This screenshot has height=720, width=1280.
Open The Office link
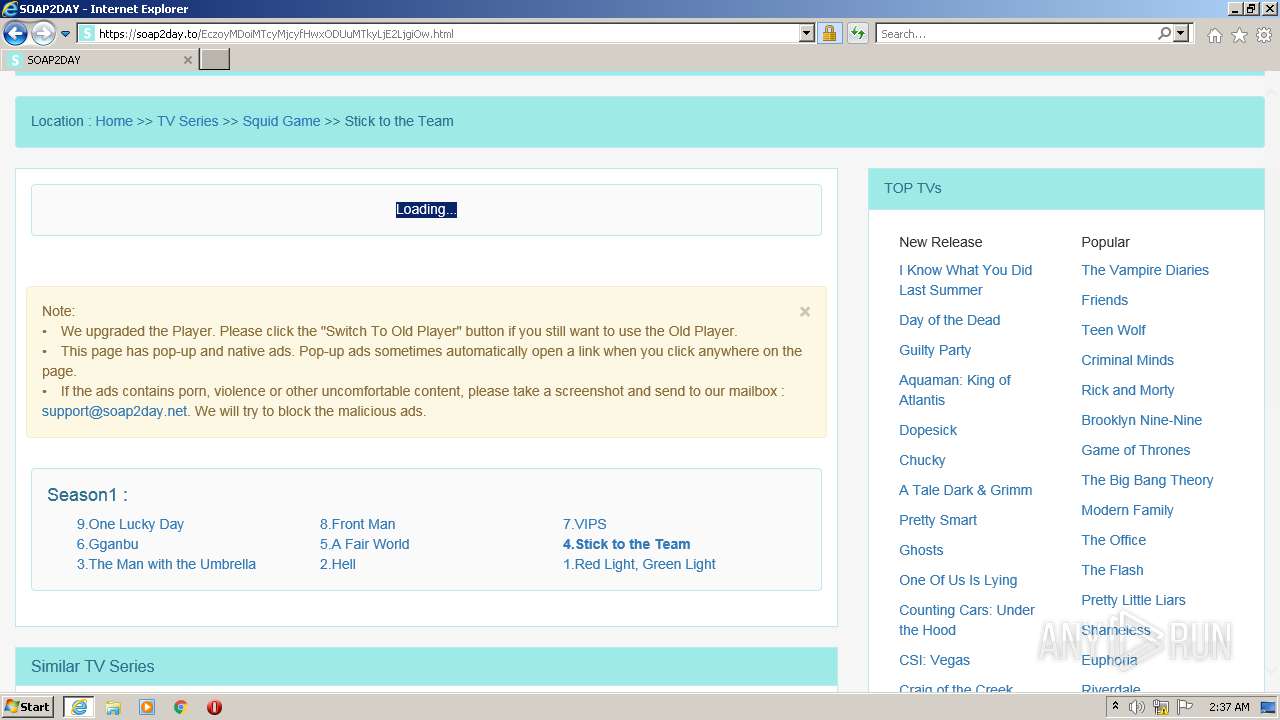click(x=1113, y=540)
